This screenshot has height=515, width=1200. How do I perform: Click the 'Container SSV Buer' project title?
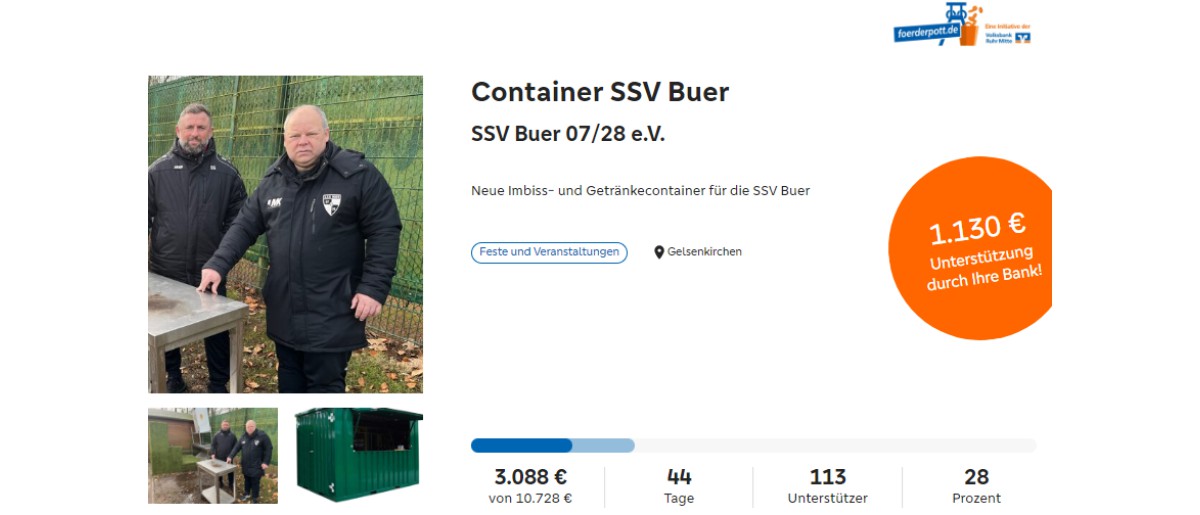point(600,92)
